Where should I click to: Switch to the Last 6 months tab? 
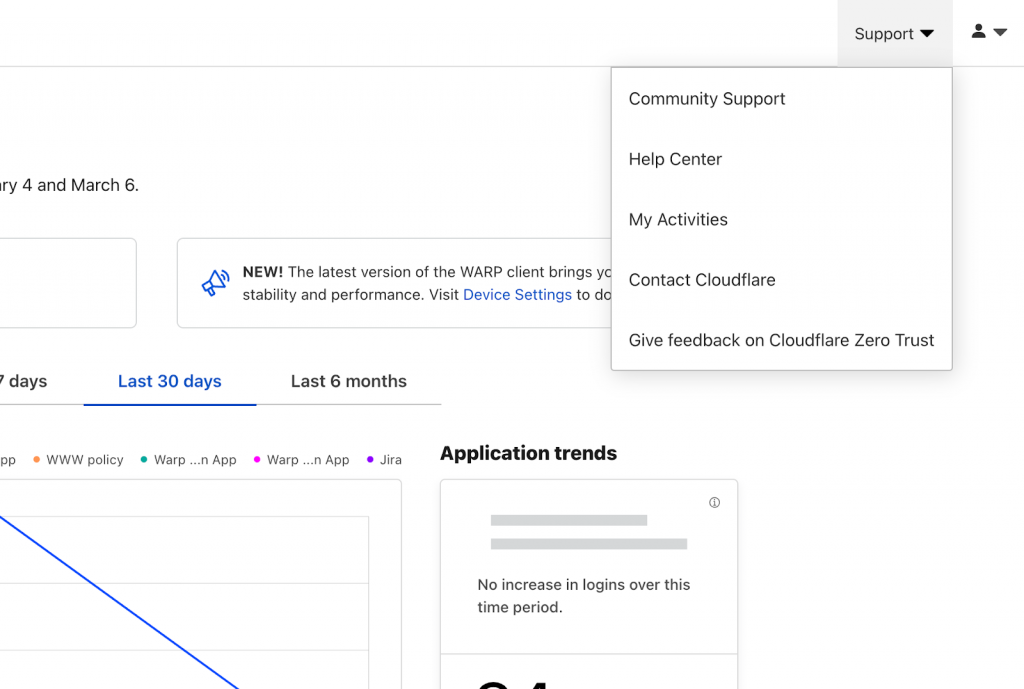[349, 381]
